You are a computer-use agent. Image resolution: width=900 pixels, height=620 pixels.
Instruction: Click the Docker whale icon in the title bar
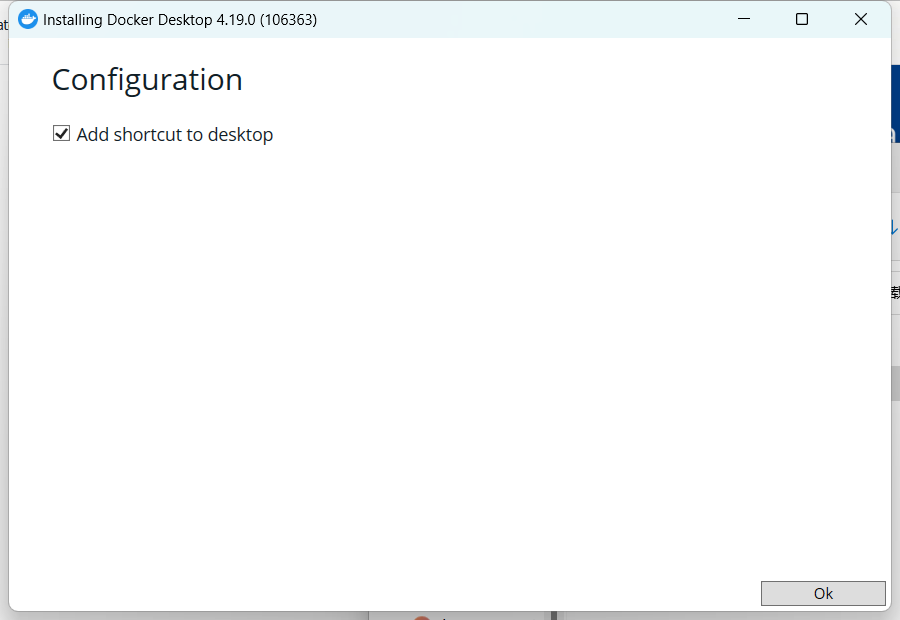tap(28, 20)
